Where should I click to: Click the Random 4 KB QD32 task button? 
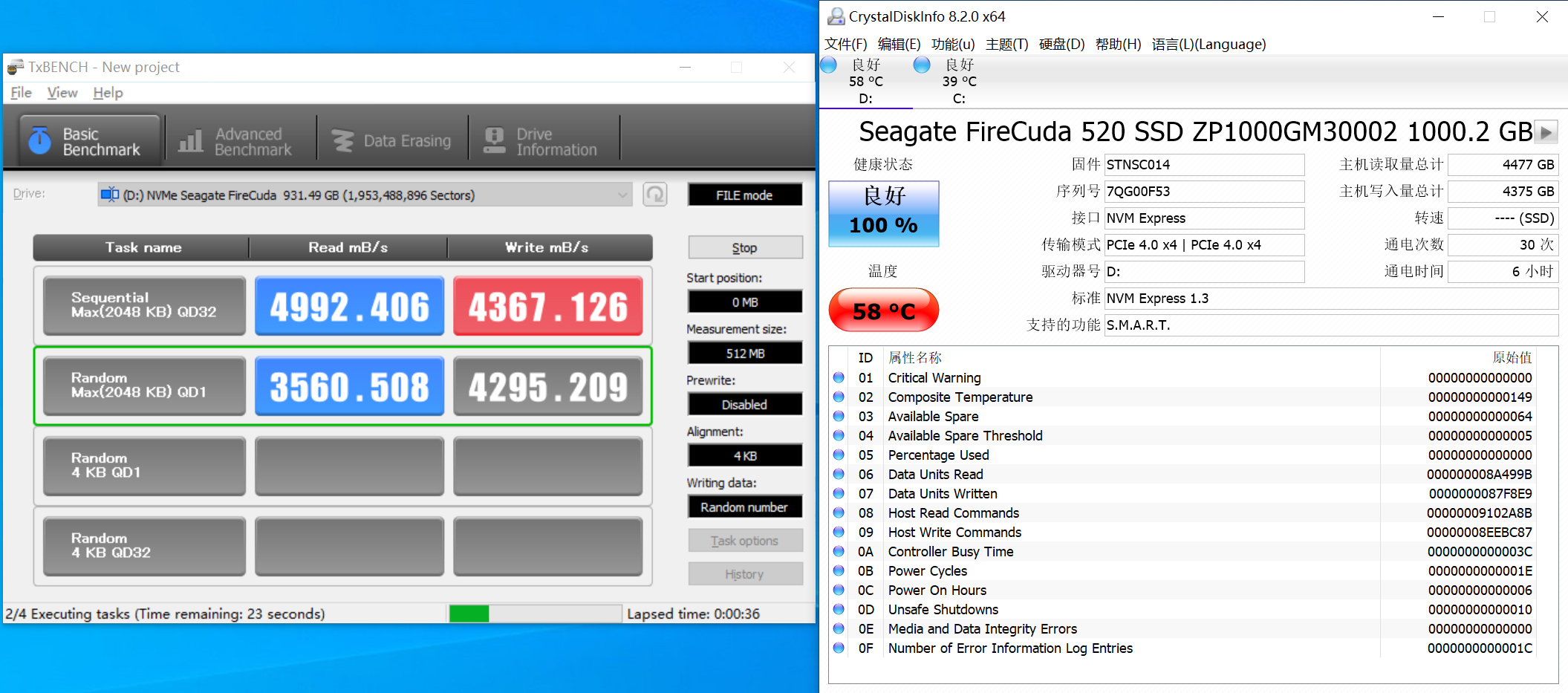click(144, 546)
